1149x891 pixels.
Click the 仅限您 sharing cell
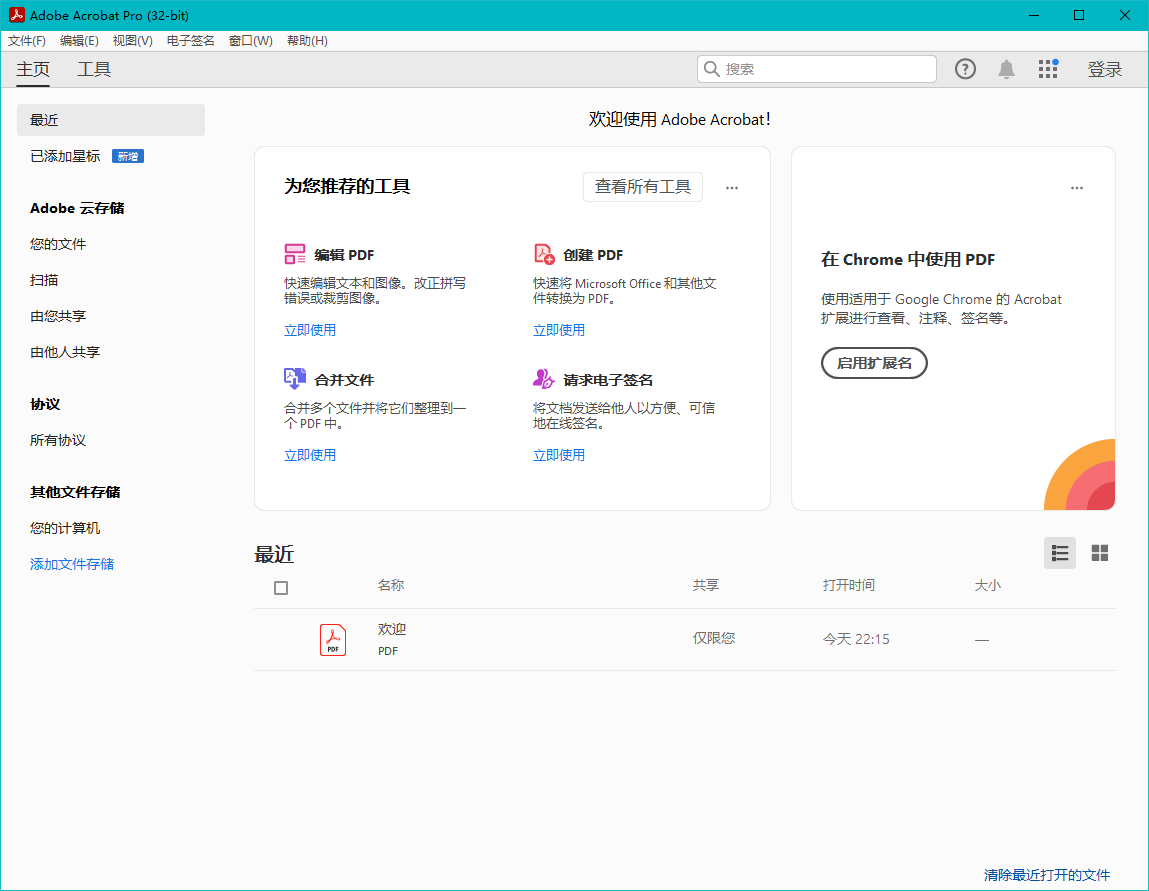(714, 638)
